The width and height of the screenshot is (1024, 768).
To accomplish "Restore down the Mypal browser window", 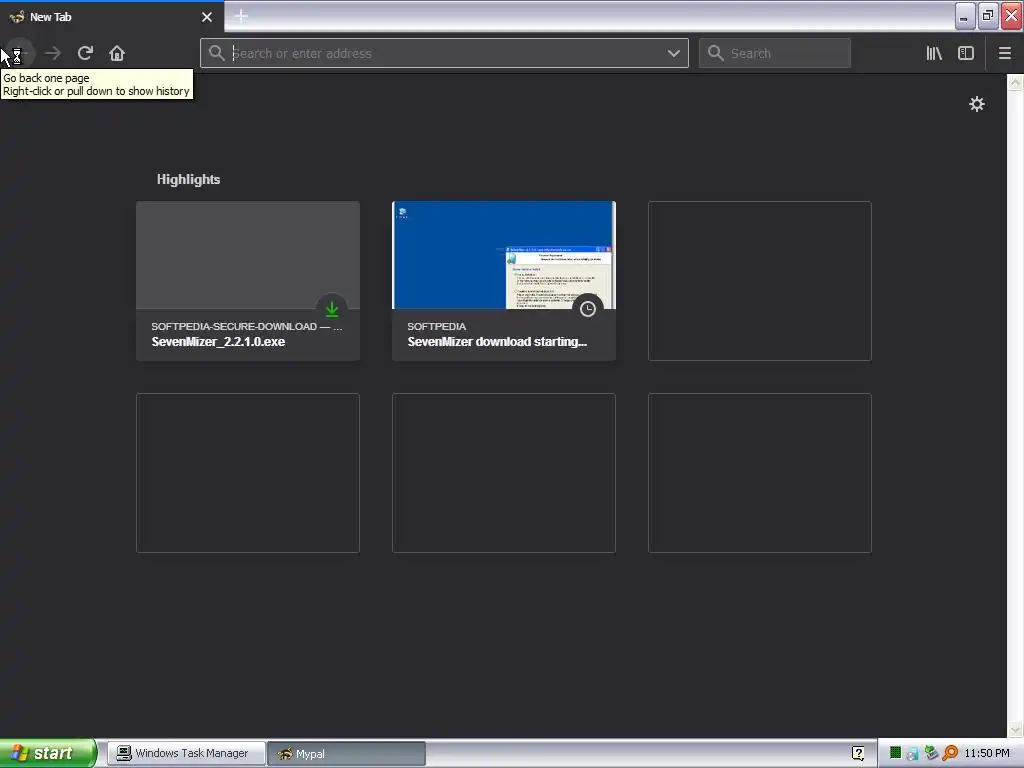I will coord(988,16).
